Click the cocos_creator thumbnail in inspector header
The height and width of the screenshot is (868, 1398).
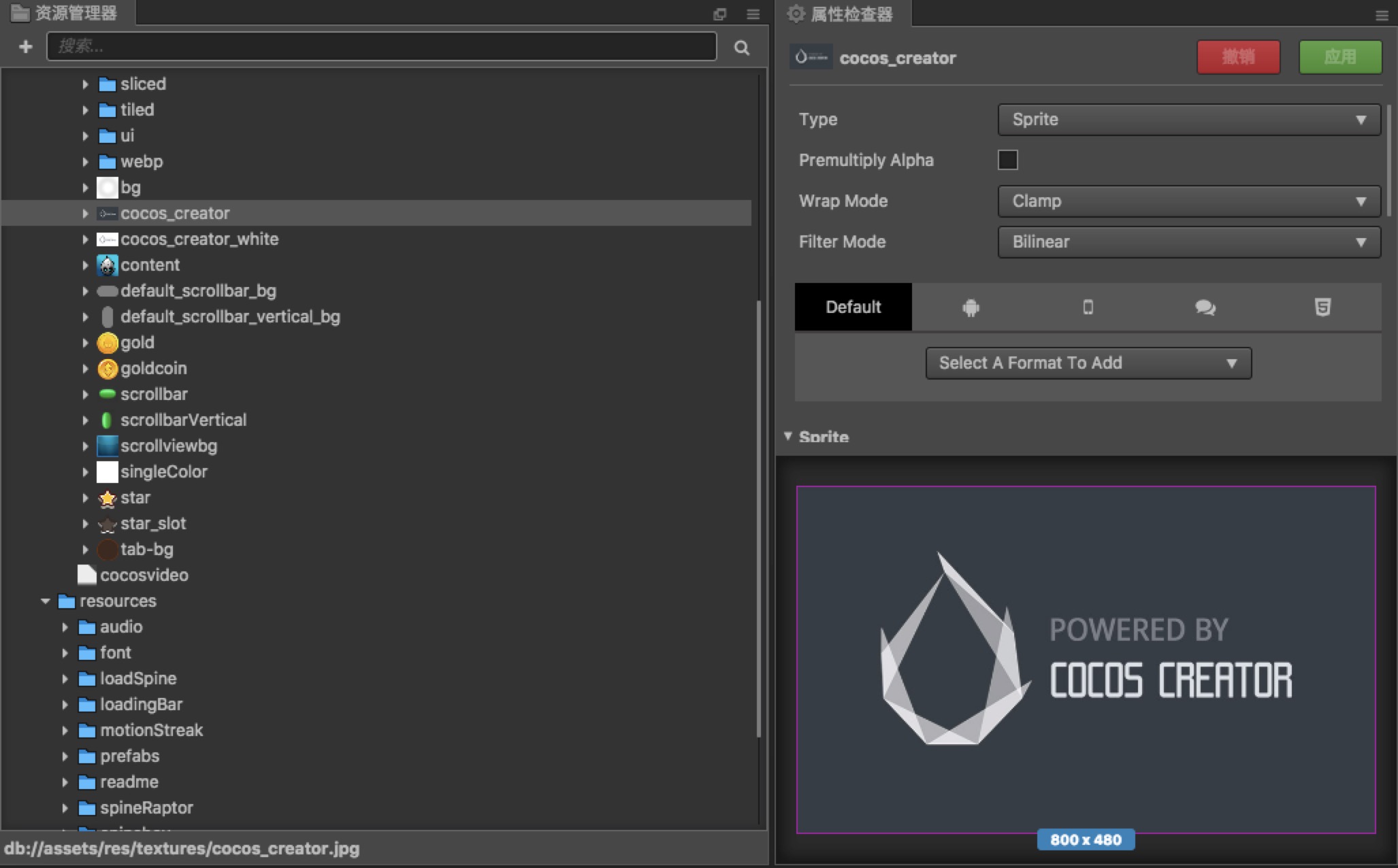point(811,57)
